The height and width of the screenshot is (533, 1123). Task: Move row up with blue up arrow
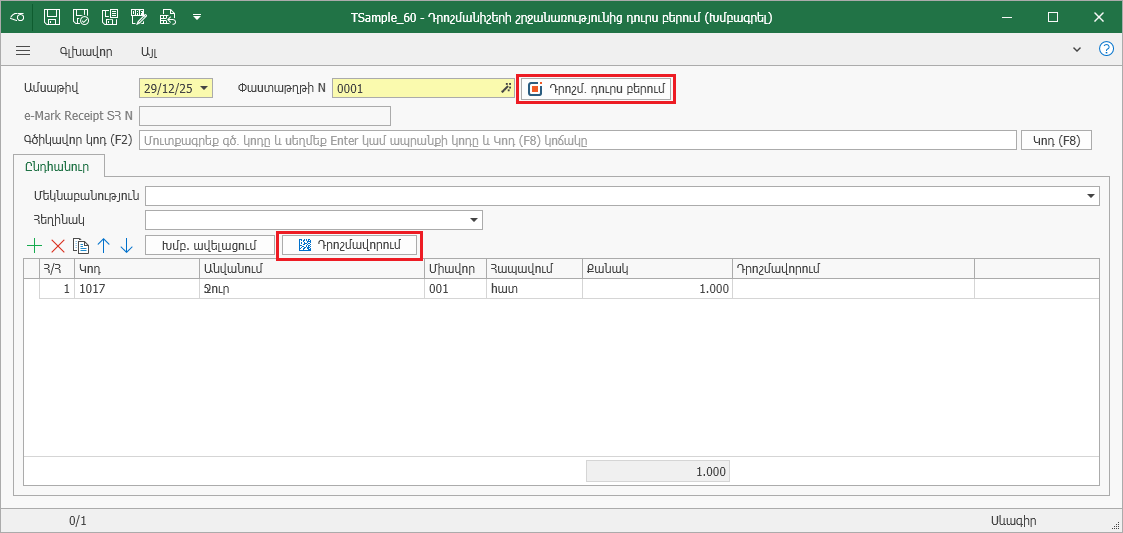(103, 245)
